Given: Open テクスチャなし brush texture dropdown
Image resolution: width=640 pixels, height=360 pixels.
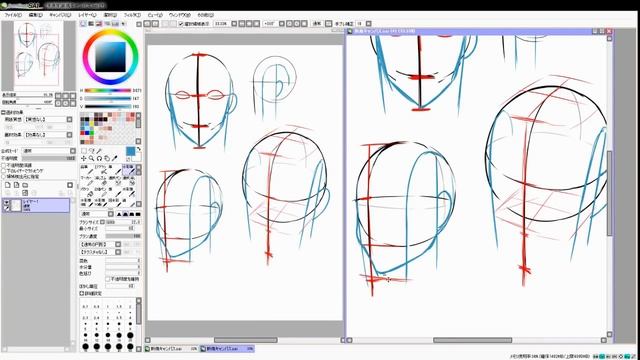Looking at the screenshot, I should click(118, 252).
